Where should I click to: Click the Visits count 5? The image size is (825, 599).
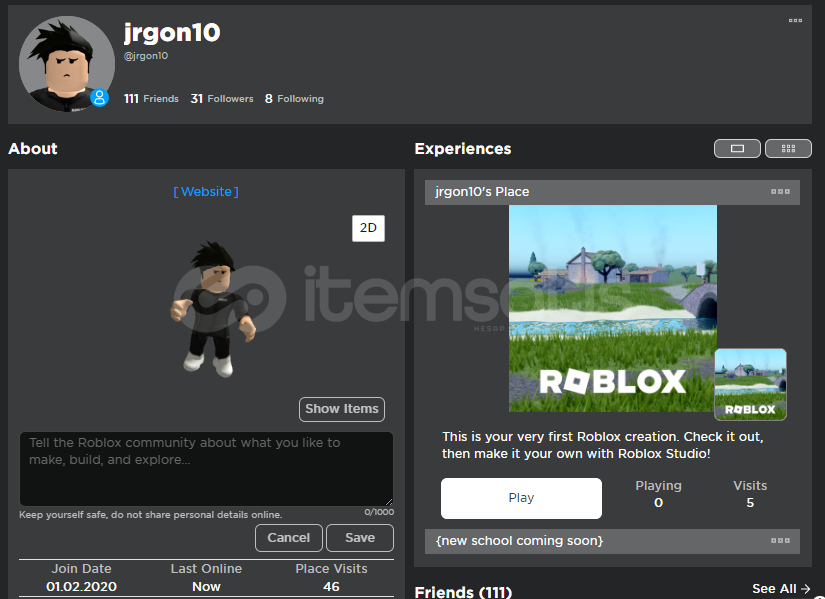(x=750, y=503)
